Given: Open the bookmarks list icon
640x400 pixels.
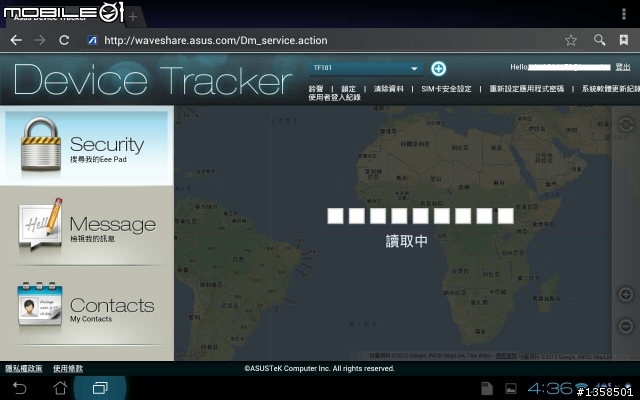Looking at the screenshot, I should pyautogui.click(x=624, y=40).
